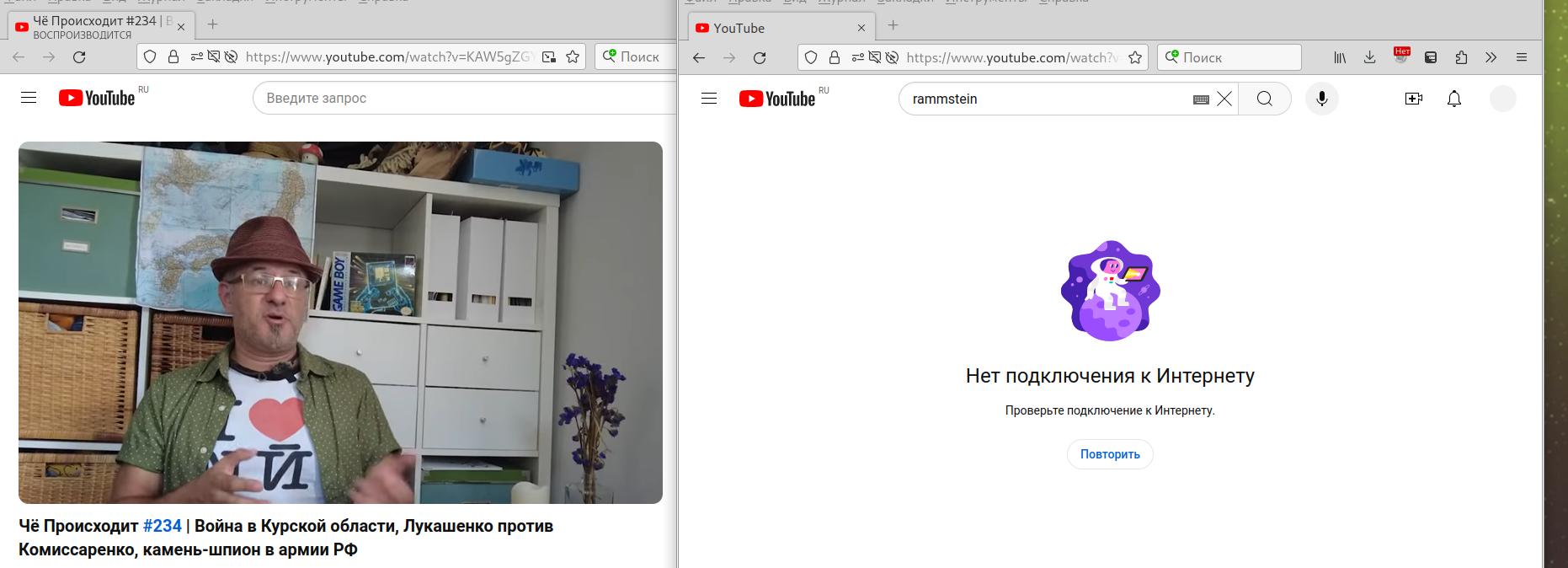Click the create video camera icon
This screenshot has width=1568, height=568.
(1413, 99)
